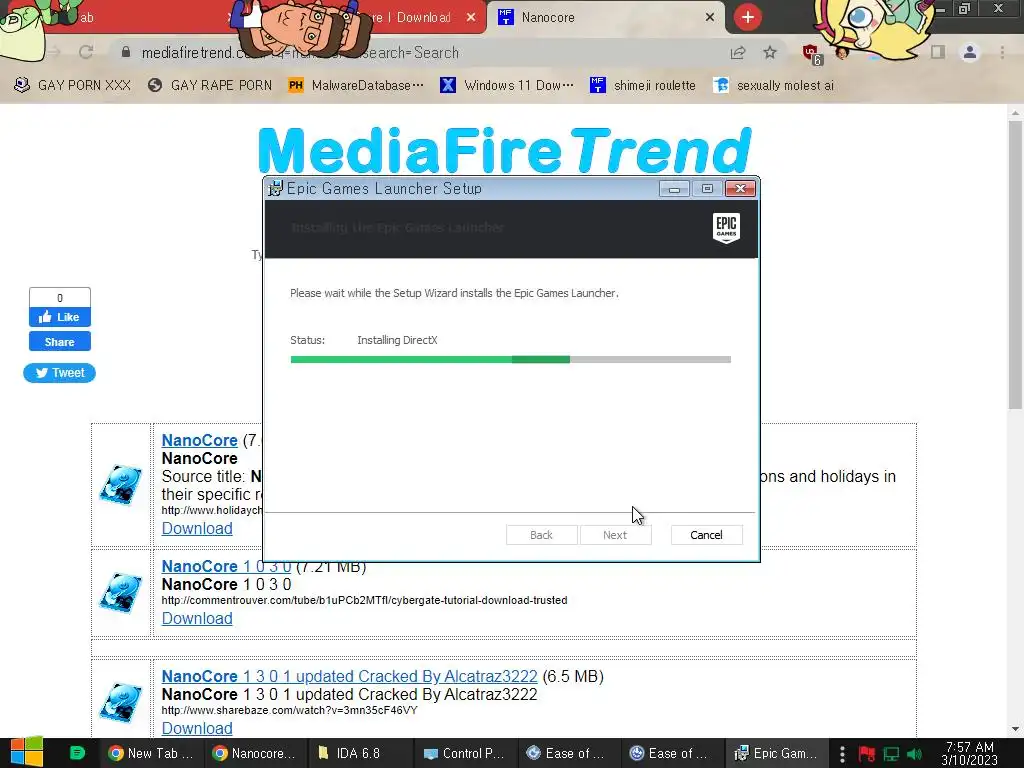Click the 'Installing DirectX' status text
Screen dimensions: 1024x768
pos(397,340)
